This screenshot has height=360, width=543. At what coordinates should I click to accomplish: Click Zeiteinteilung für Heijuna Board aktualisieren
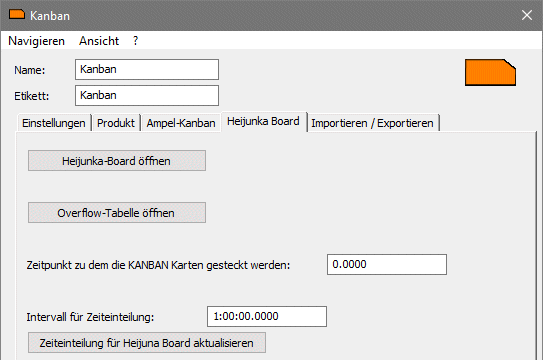(147, 343)
